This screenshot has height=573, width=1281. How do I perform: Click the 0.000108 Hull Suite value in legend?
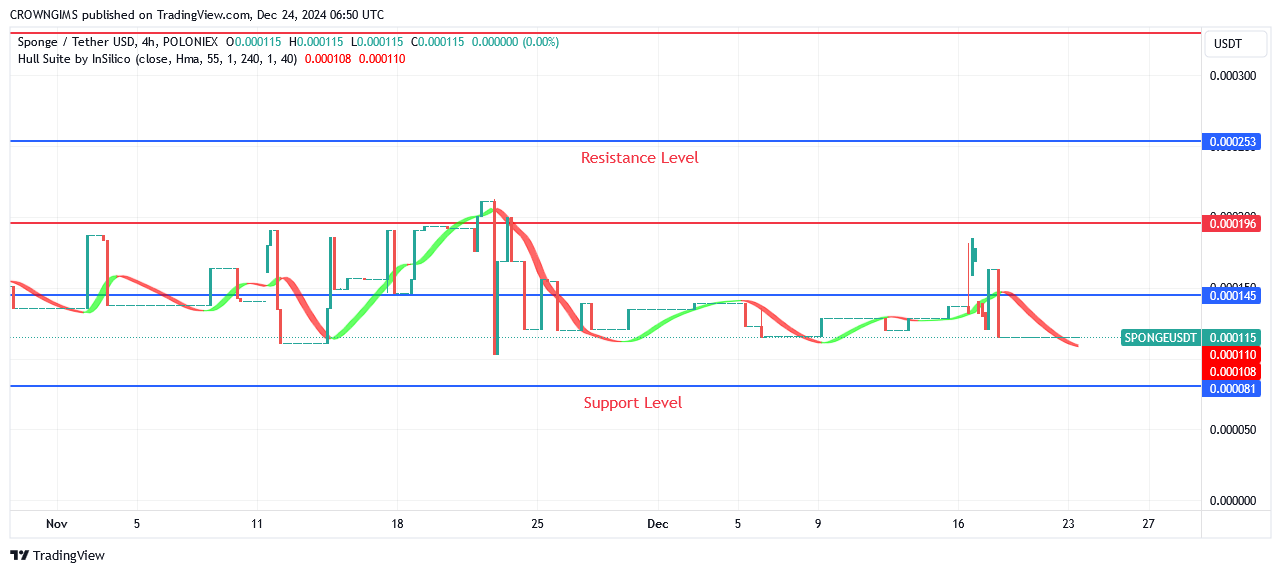pyautogui.click(x=327, y=58)
